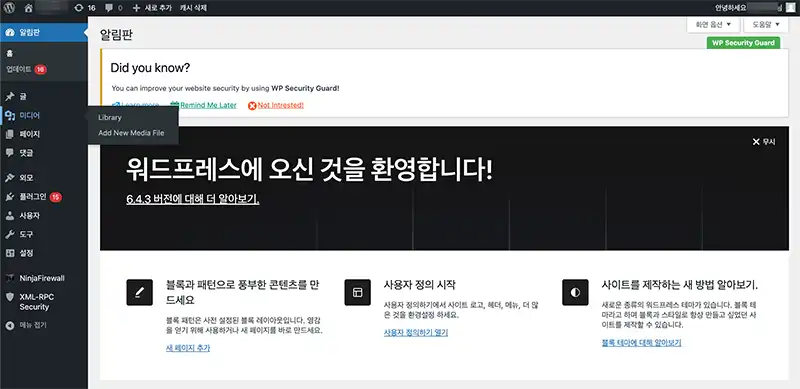Click the 사용자 정의 시작 heading
This screenshot has height=389, width=800.
[419, 285]
